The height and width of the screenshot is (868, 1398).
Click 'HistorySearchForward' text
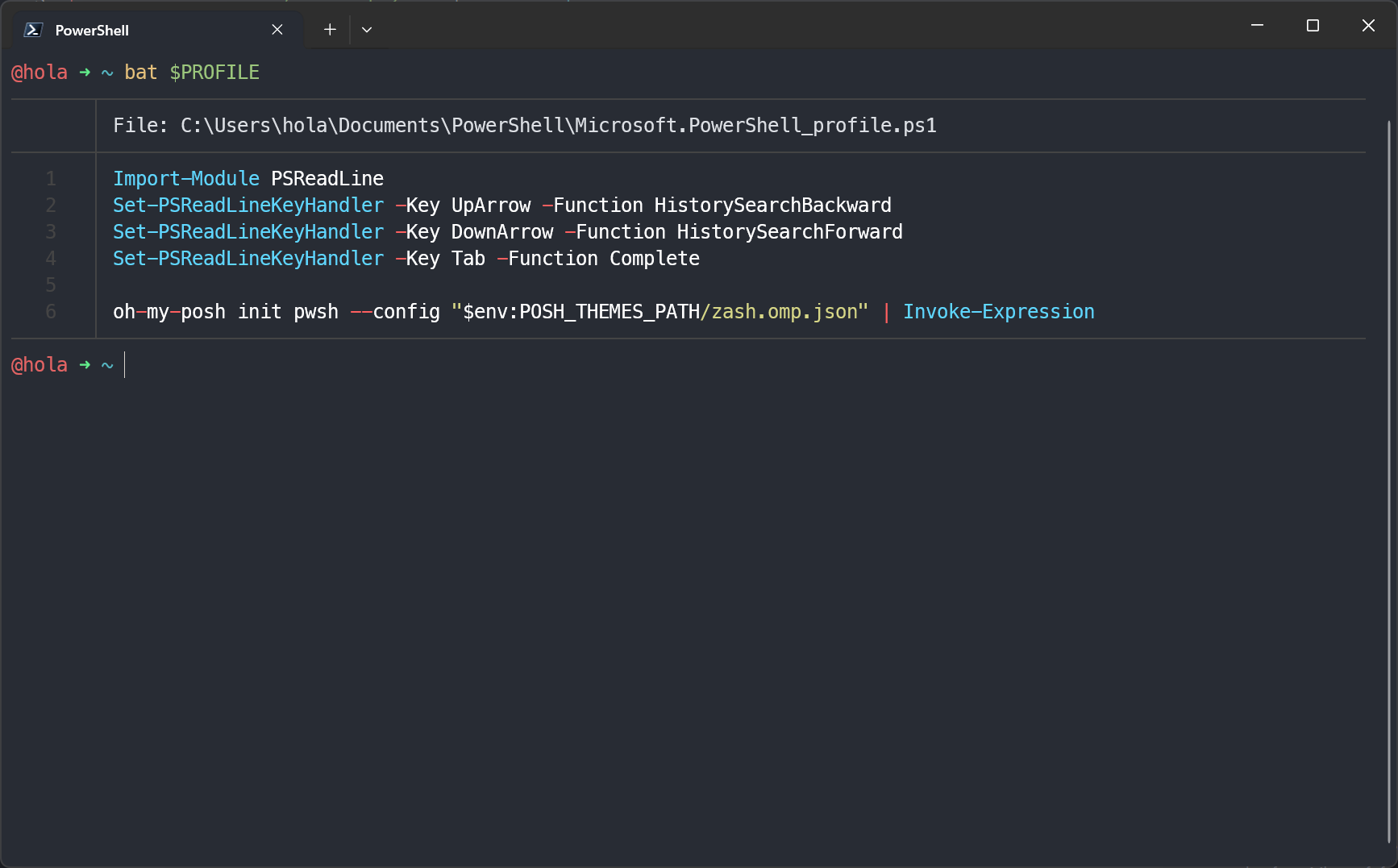point(790,232)
